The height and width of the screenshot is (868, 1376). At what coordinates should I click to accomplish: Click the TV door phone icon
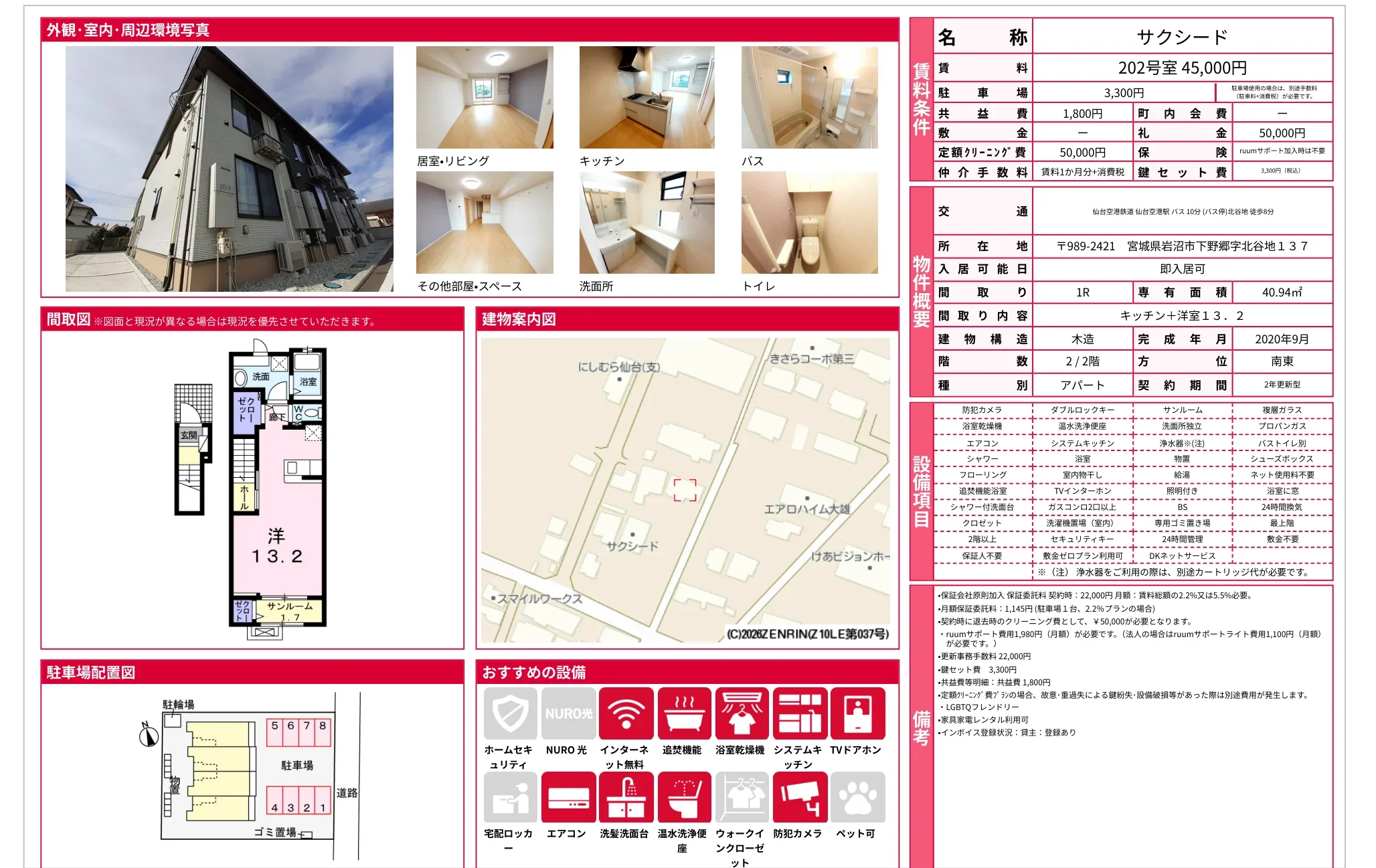[x=857, y=713]
